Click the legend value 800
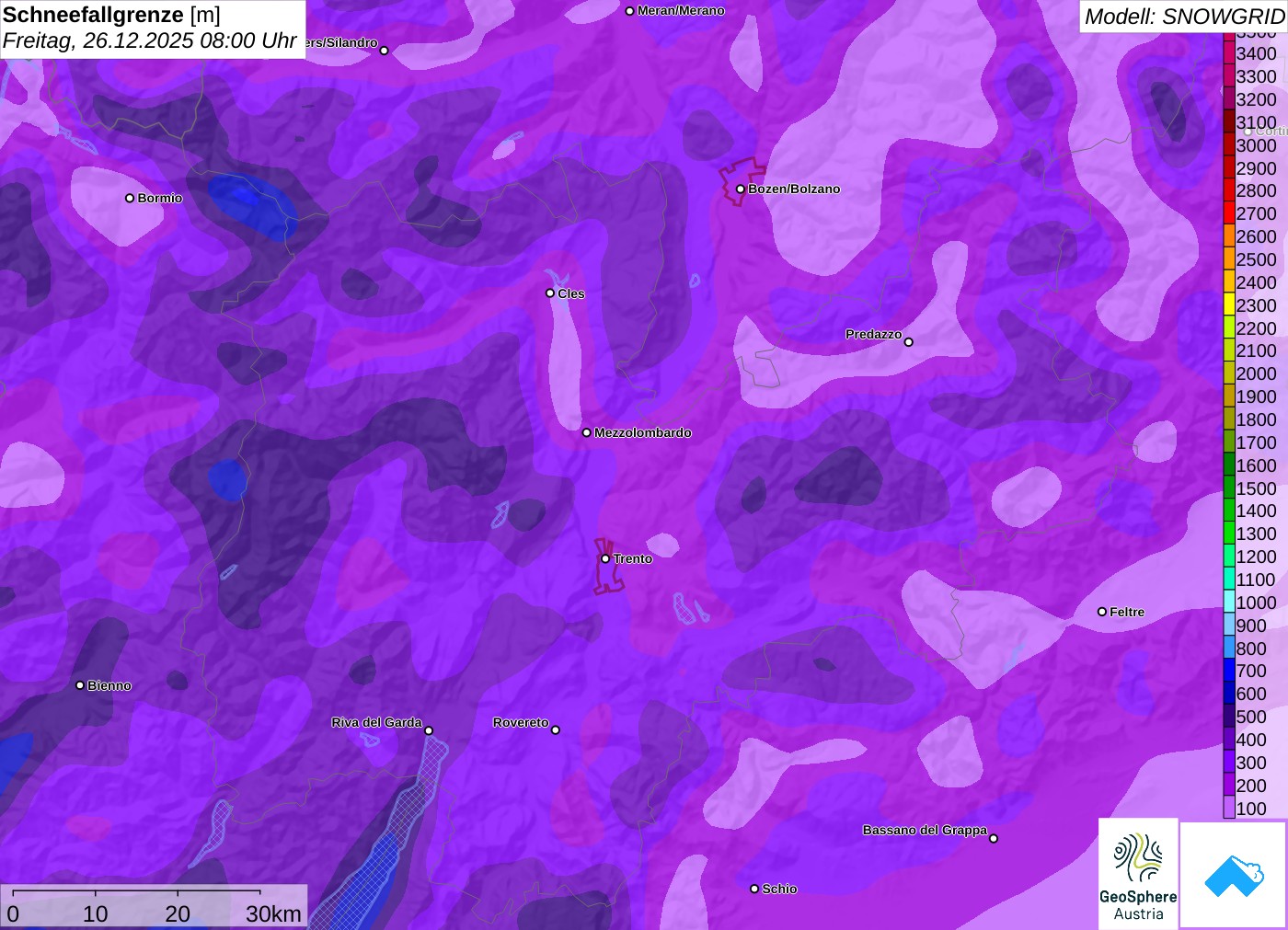Screen dimensions: 1288x930 1251,649
